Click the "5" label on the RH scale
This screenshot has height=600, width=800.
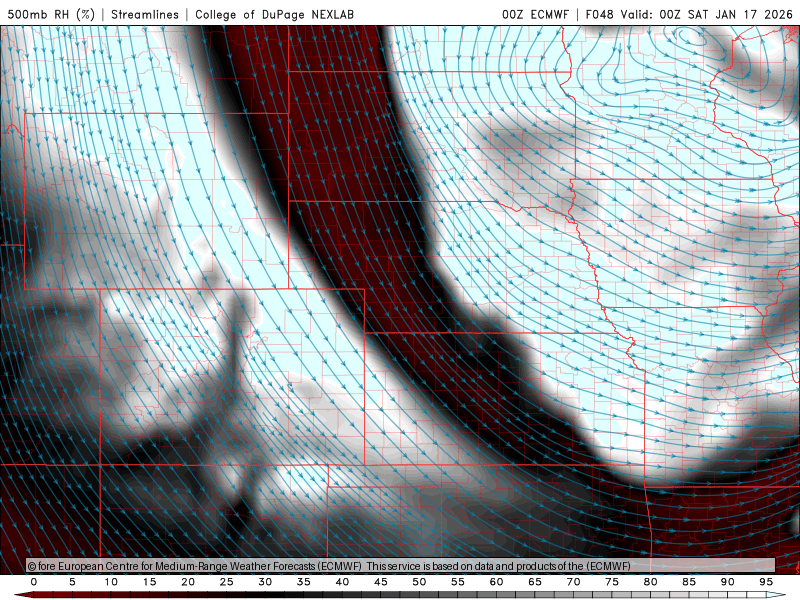coord(72,582)
